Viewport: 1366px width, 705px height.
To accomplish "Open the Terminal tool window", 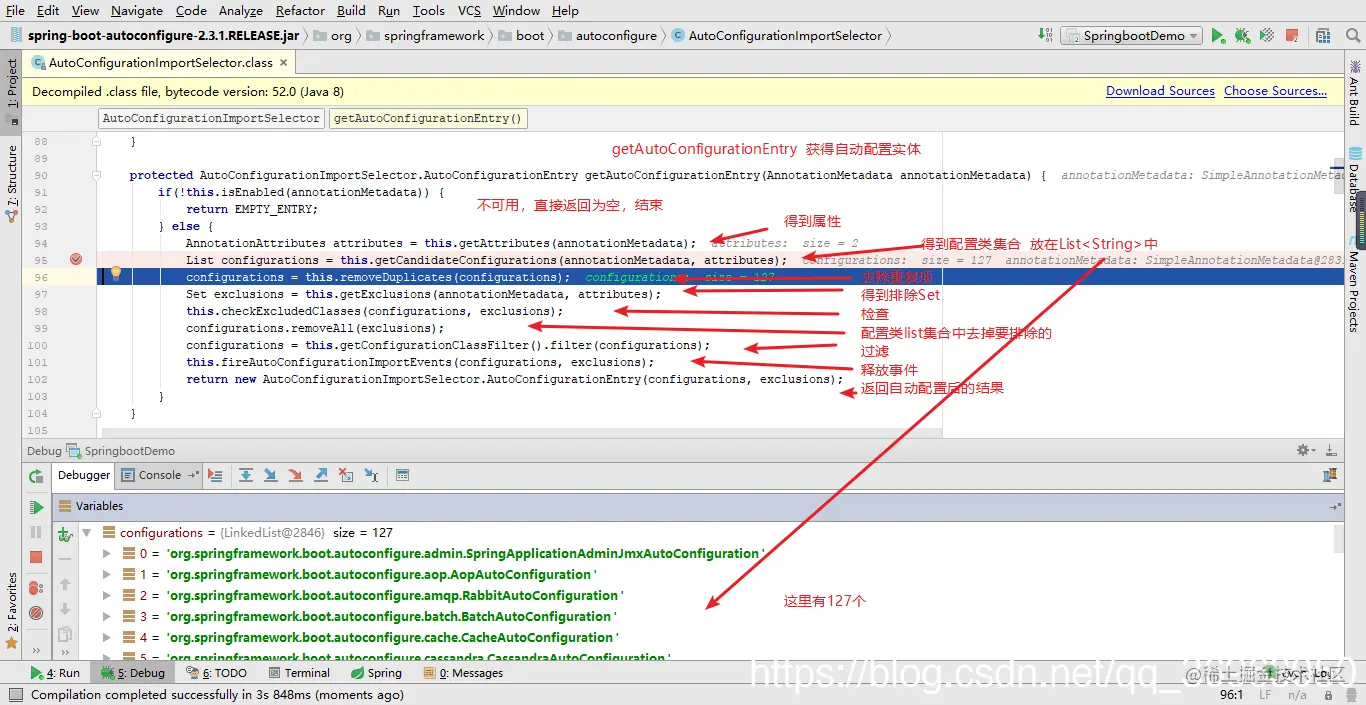I will tap(299, 673).
